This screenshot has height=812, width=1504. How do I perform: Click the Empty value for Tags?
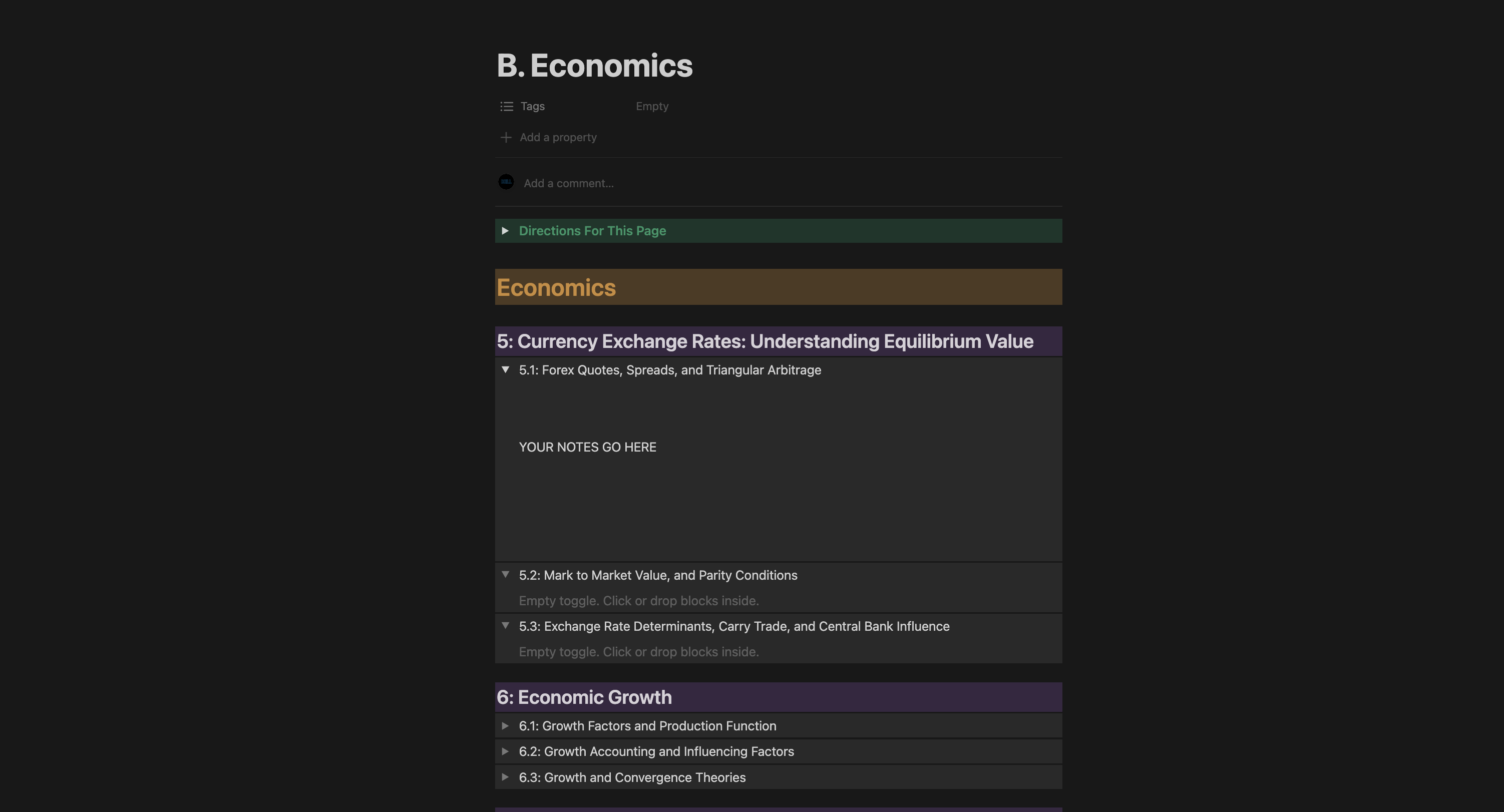[x=651, y=106]
